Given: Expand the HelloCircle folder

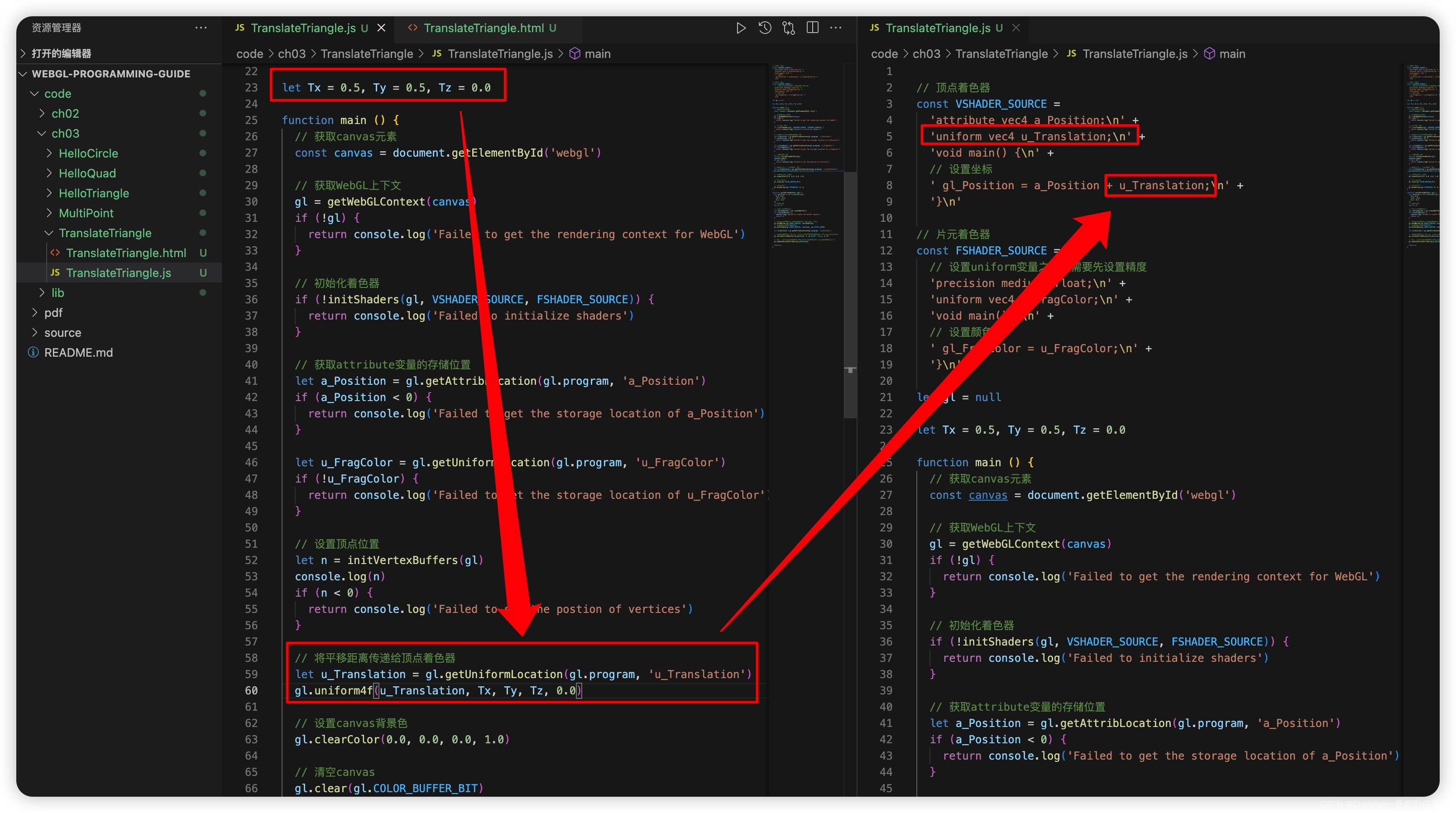Looking at the screenshot, I should coord(88,153).
